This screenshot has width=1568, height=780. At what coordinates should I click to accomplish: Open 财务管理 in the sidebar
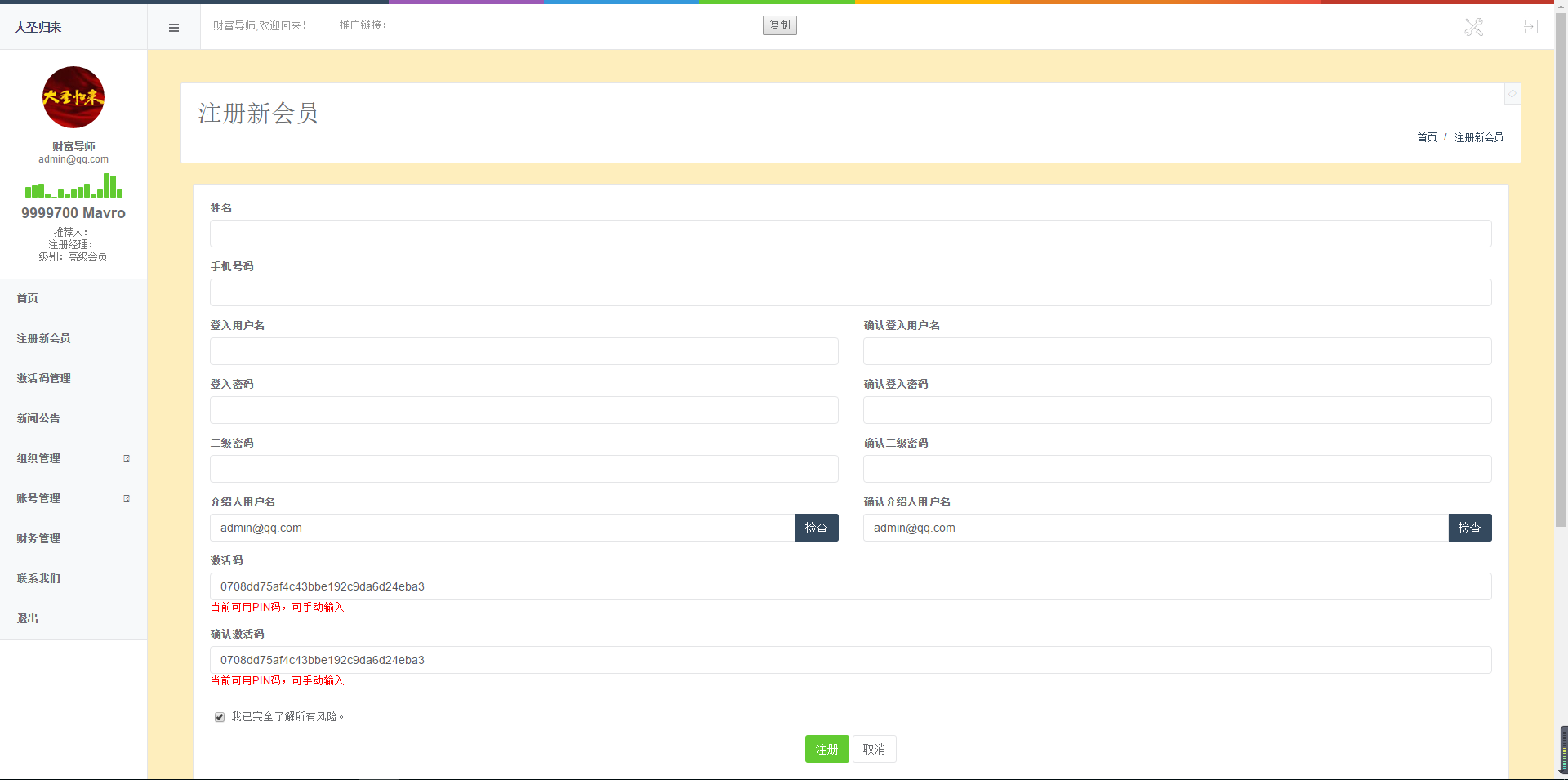pos(38,539)
